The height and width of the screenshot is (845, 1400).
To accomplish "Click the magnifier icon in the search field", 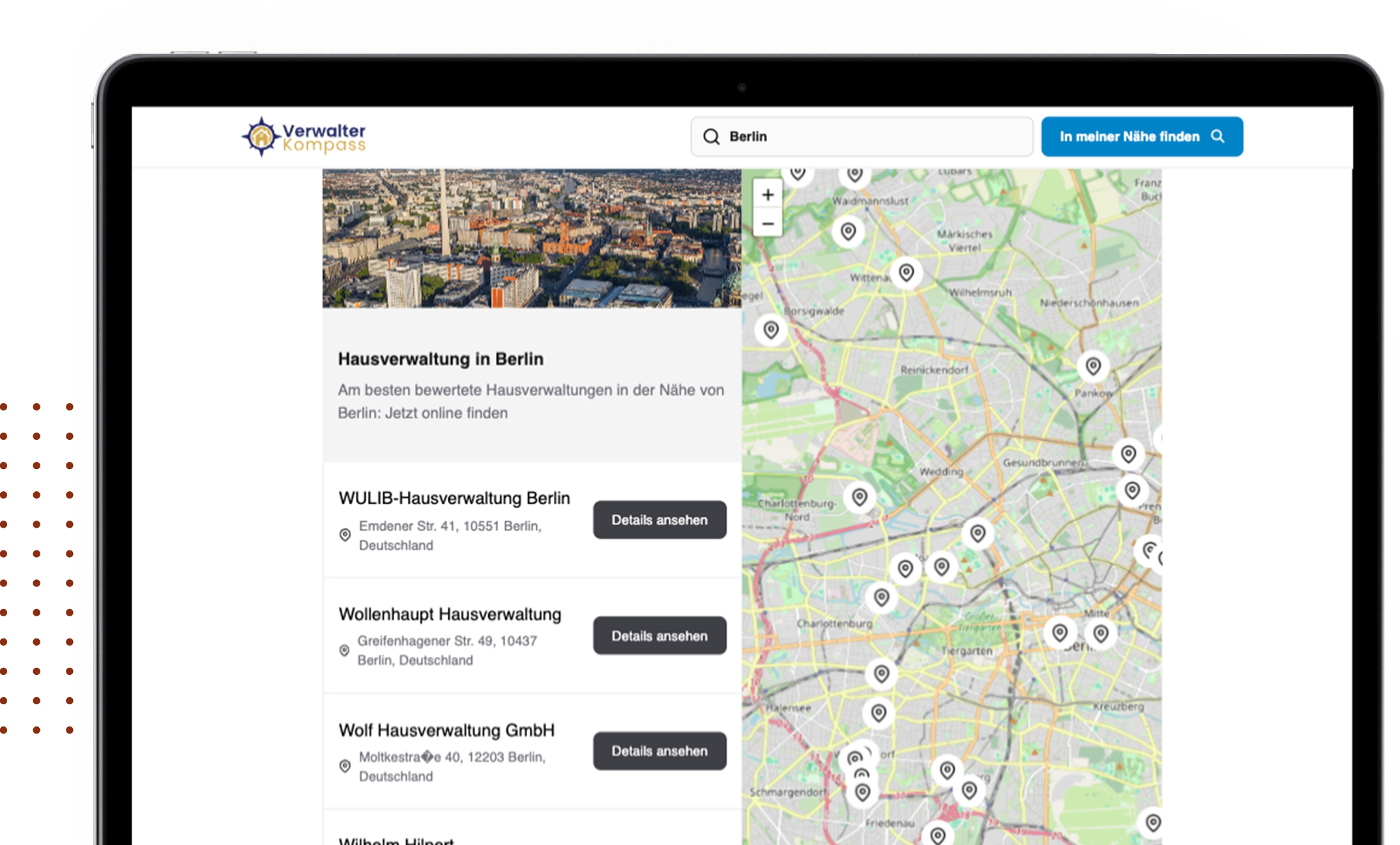I will pyautogui.click(x=711, y=137).
